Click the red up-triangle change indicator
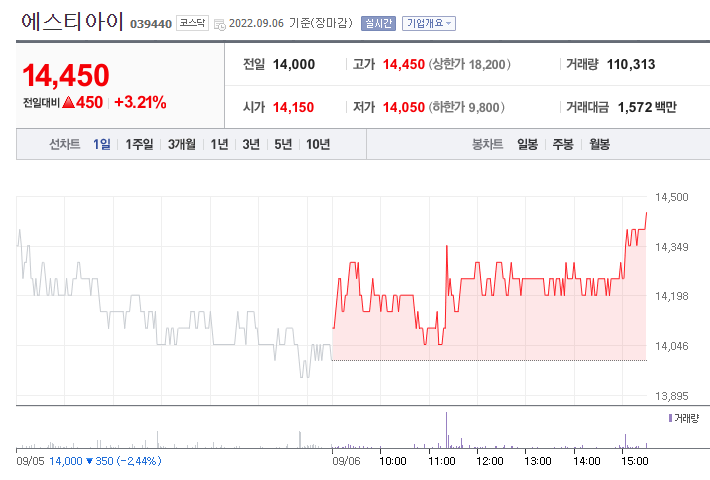The height and width of the screenshot is (480, 710). [68, 102]
